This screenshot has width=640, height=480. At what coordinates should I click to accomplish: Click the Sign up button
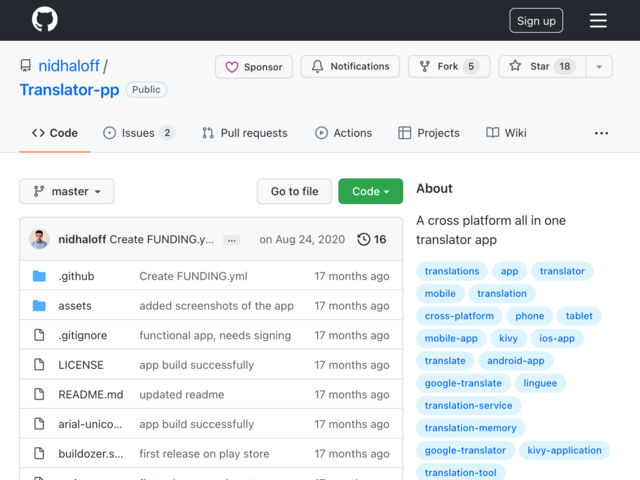(x=536, y=20)
